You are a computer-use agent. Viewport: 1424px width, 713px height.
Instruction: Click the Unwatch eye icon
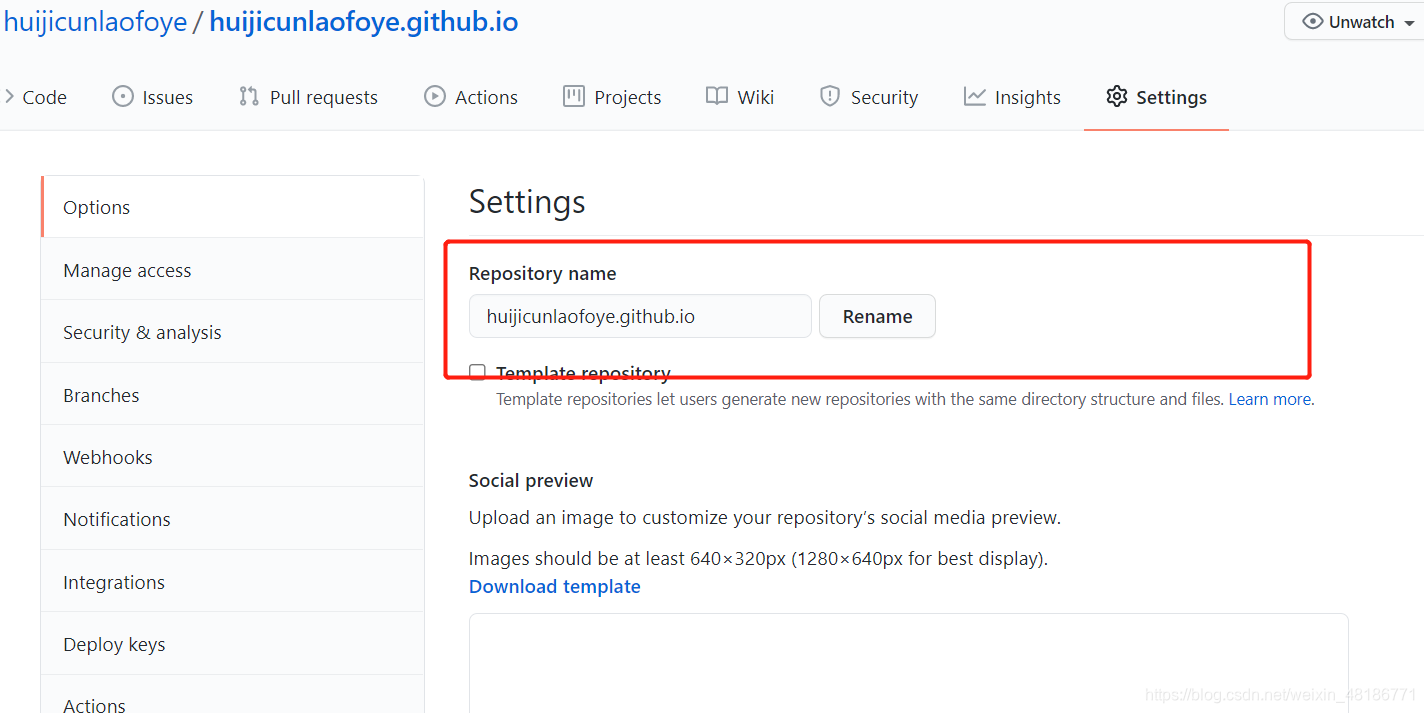click(x=1312, y=21)
